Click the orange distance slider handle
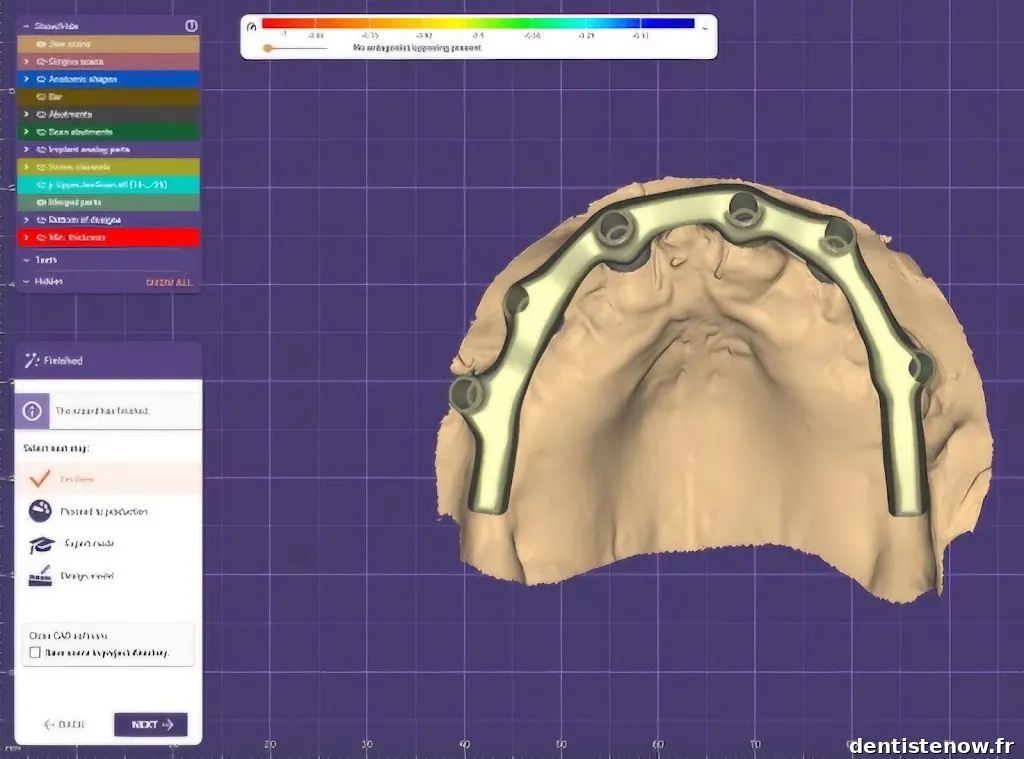Viewport: 1024px width, 759px height. (267, 47)
